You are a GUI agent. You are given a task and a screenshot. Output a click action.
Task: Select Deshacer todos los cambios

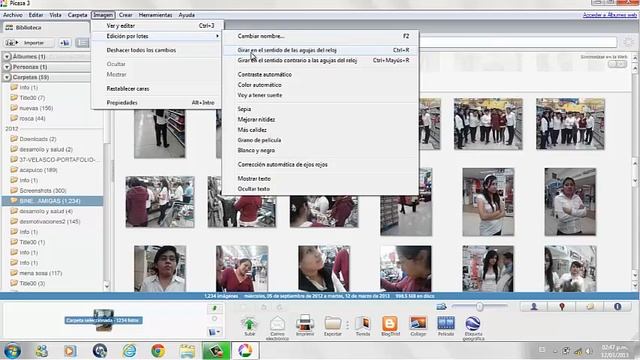[157, 50]
